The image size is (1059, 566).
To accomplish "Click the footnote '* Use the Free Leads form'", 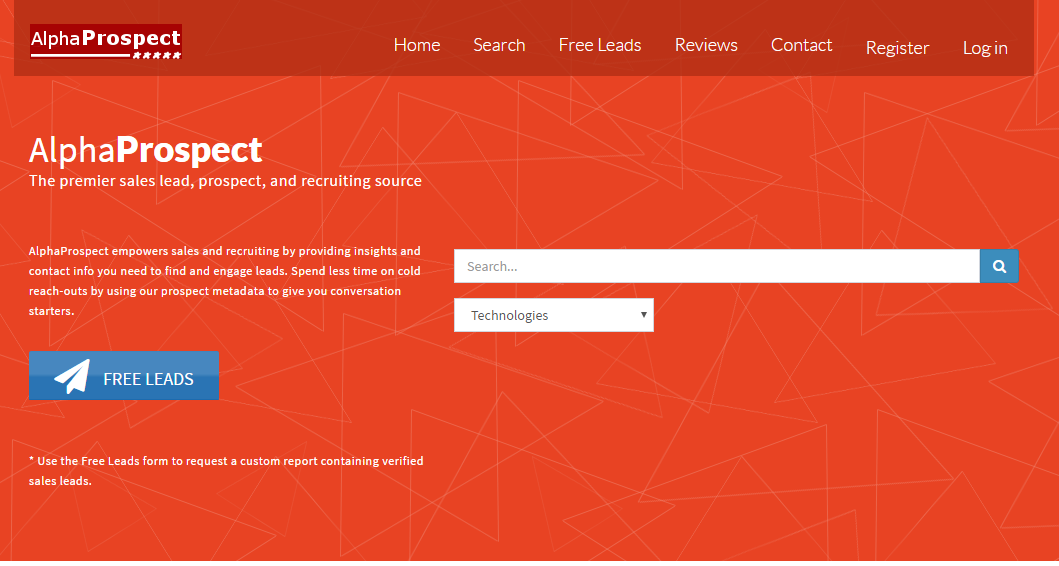I will point(226,471).
